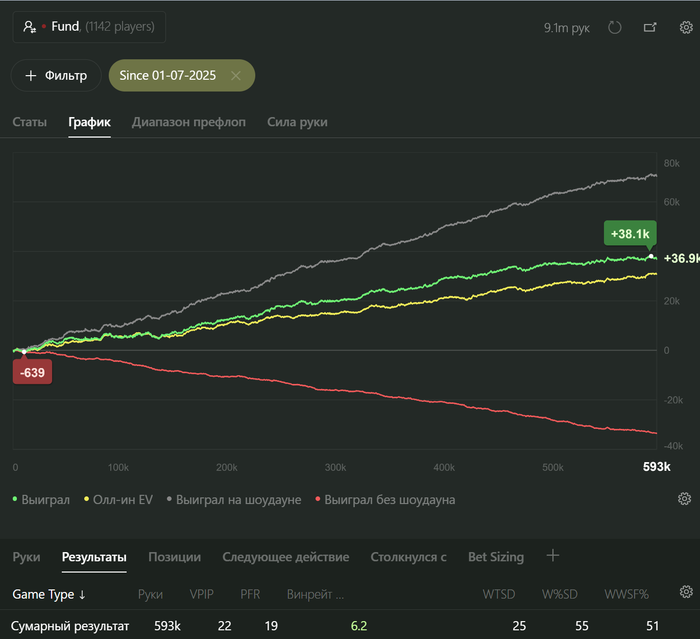Viewport: 700px width, 639px height.
Task: Open settings gear in top-right header
Action: pyautogui.click(x=685, y=28)
